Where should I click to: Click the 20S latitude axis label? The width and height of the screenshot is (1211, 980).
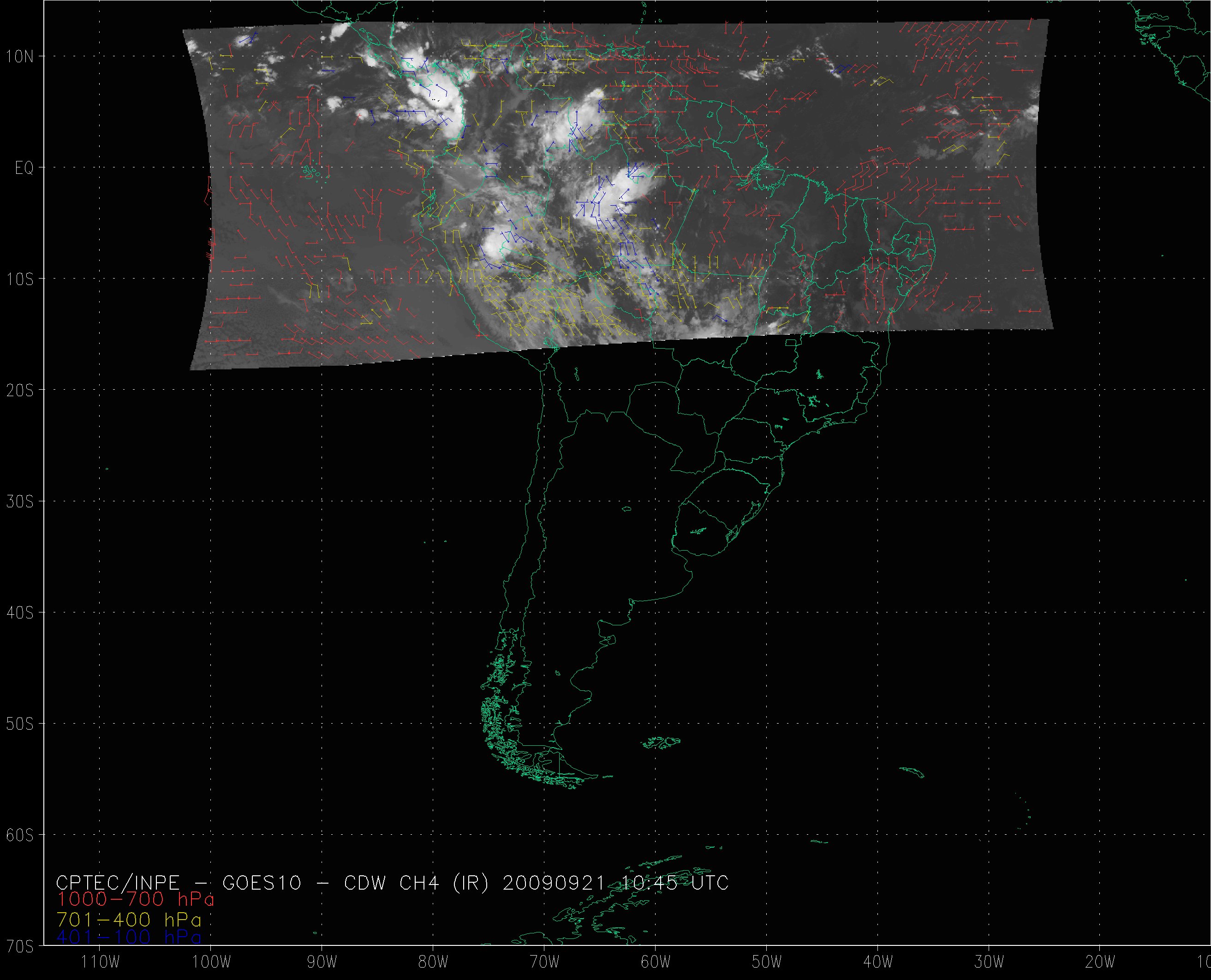[x=20, y=391]
